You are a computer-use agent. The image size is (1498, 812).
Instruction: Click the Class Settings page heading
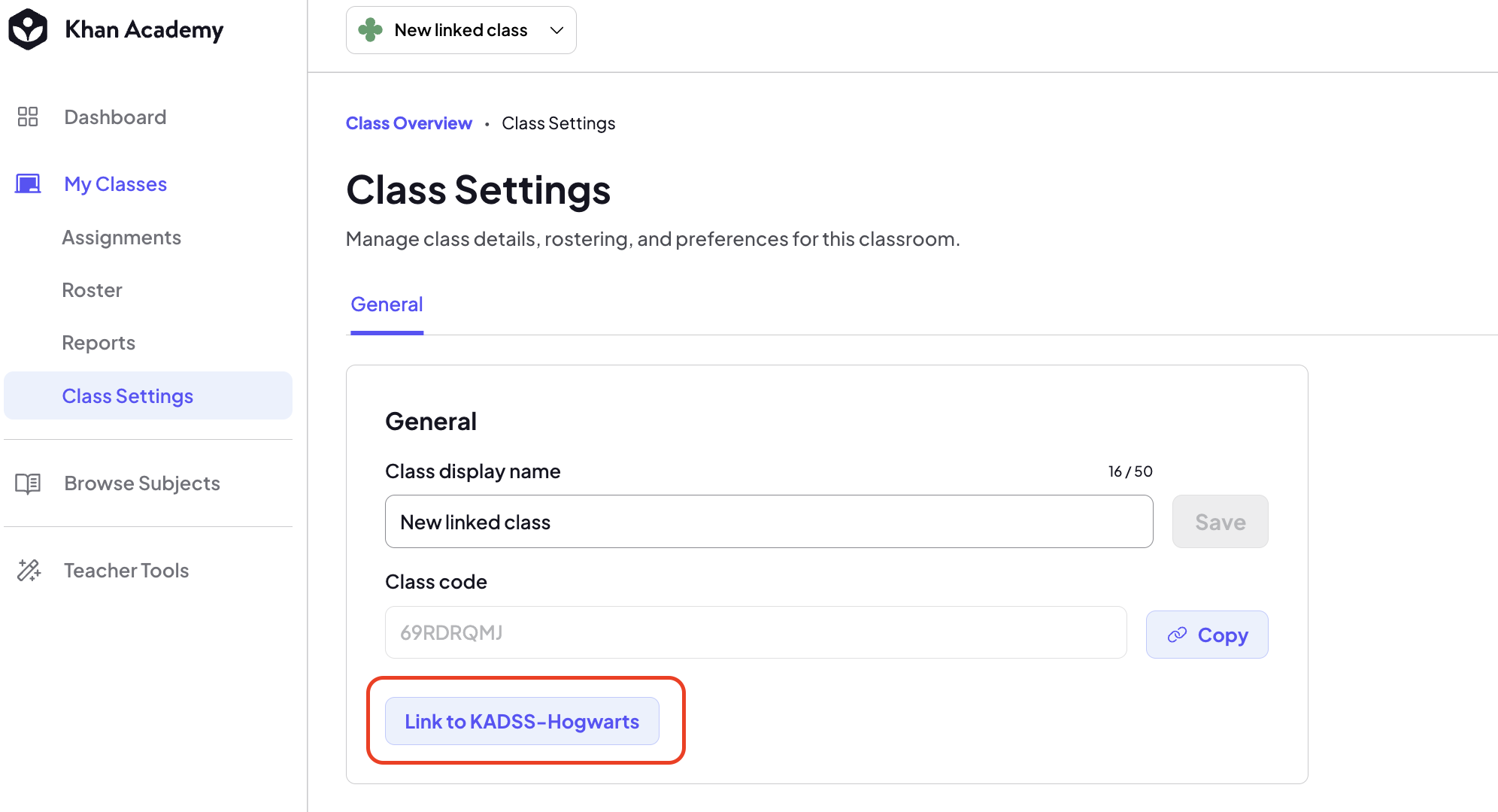tap(478, 189)
